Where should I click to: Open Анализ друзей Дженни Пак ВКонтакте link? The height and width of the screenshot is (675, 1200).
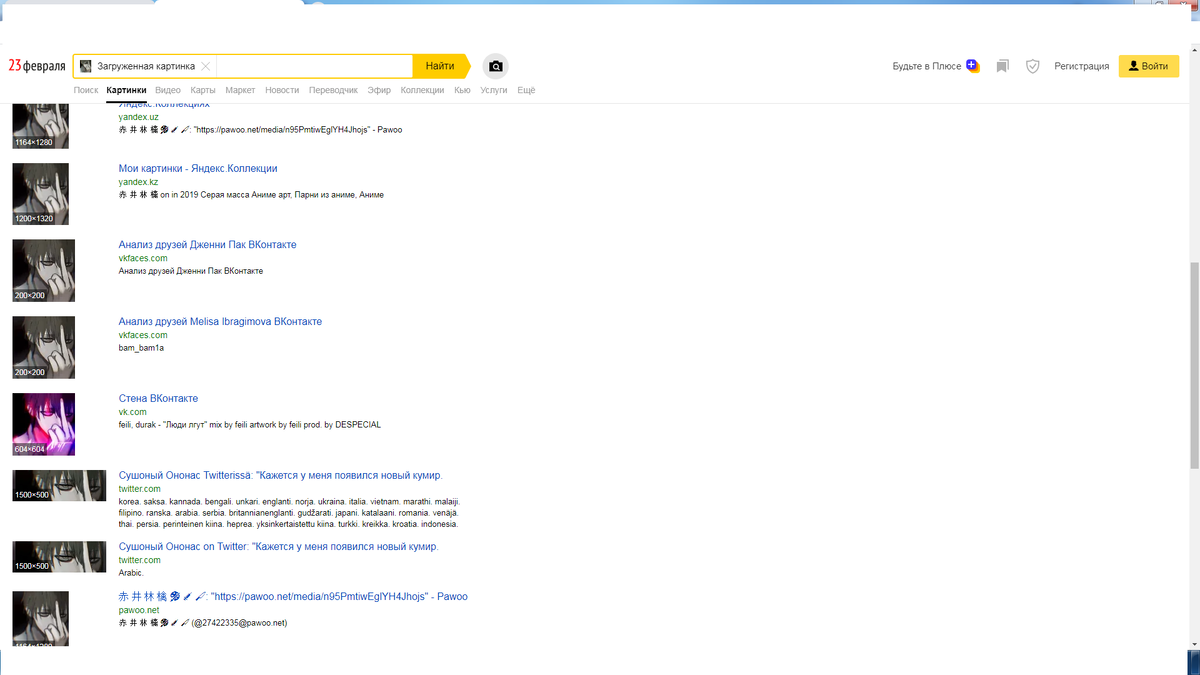click(x=207, y=245)
